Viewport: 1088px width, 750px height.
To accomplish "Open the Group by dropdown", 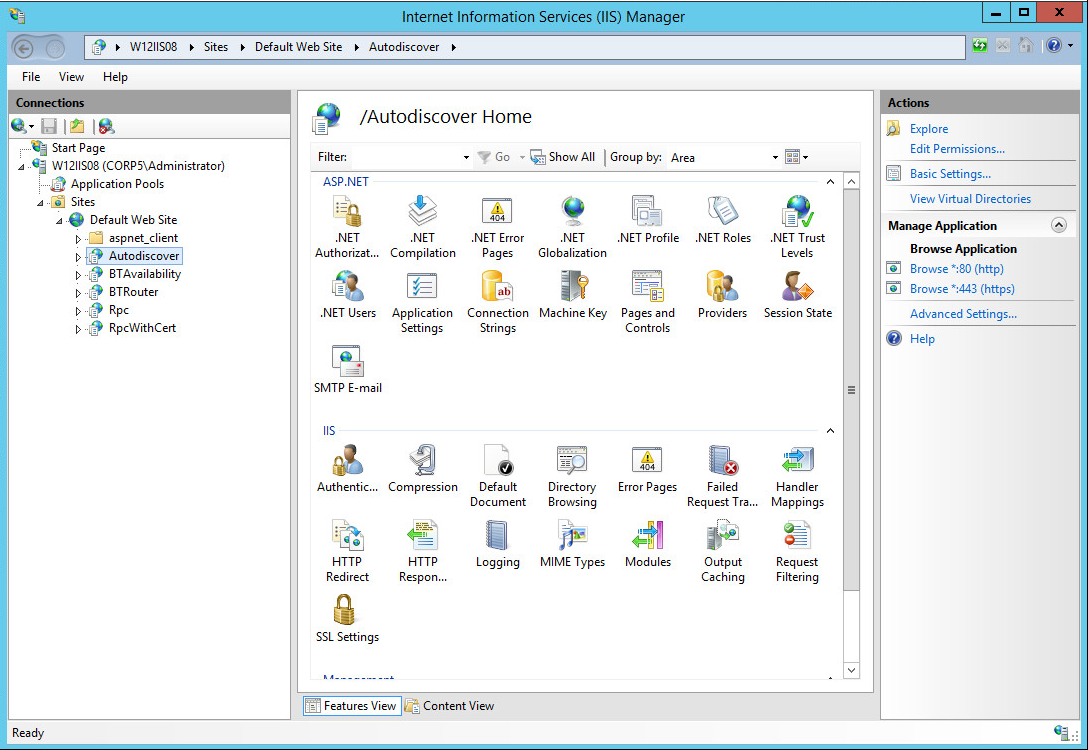I will coord(775,158).
